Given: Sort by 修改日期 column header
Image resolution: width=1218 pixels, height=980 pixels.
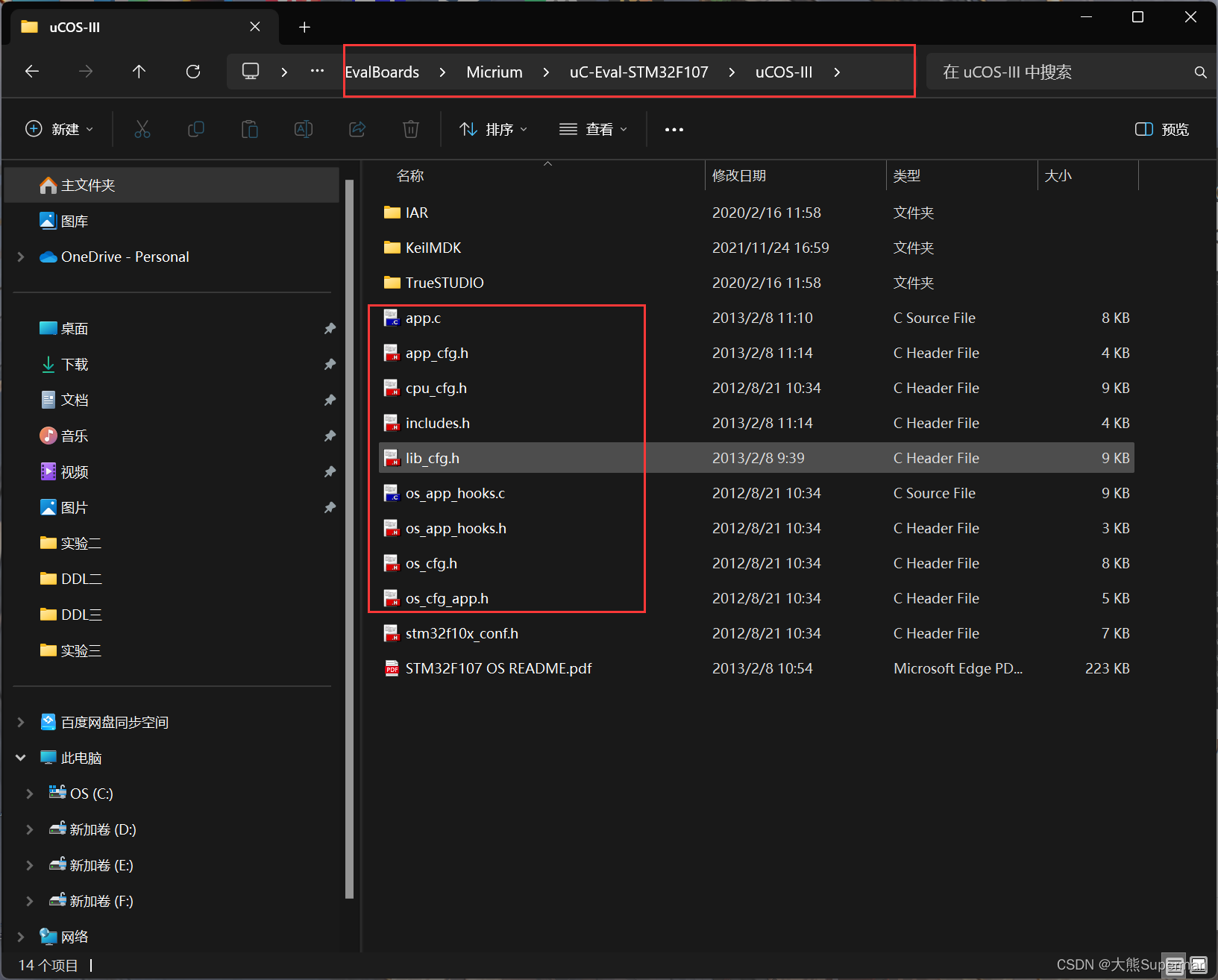Looking at the screenshot, I should coord(739,176).
